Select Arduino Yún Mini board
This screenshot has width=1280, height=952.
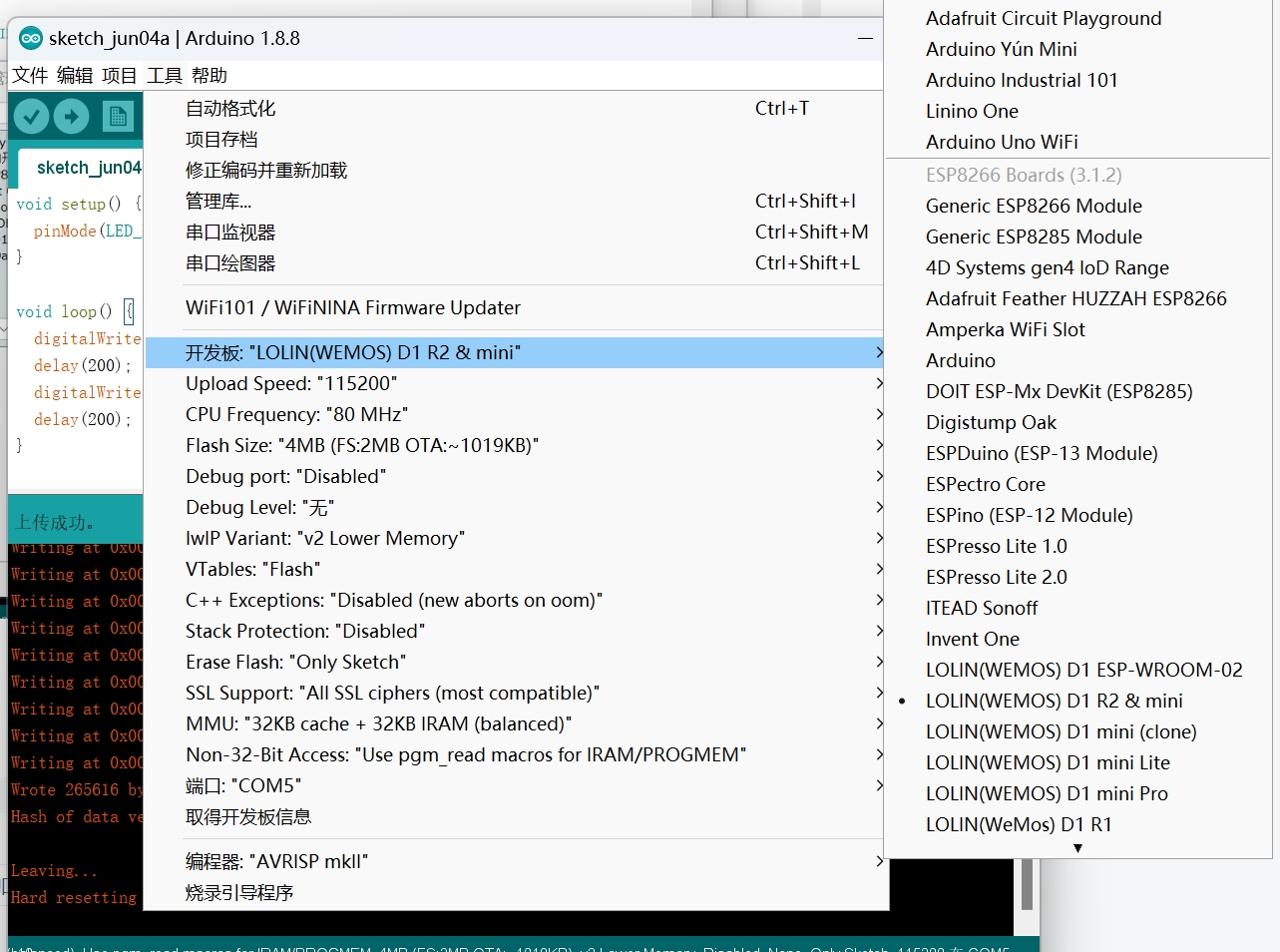(1077, 50)
